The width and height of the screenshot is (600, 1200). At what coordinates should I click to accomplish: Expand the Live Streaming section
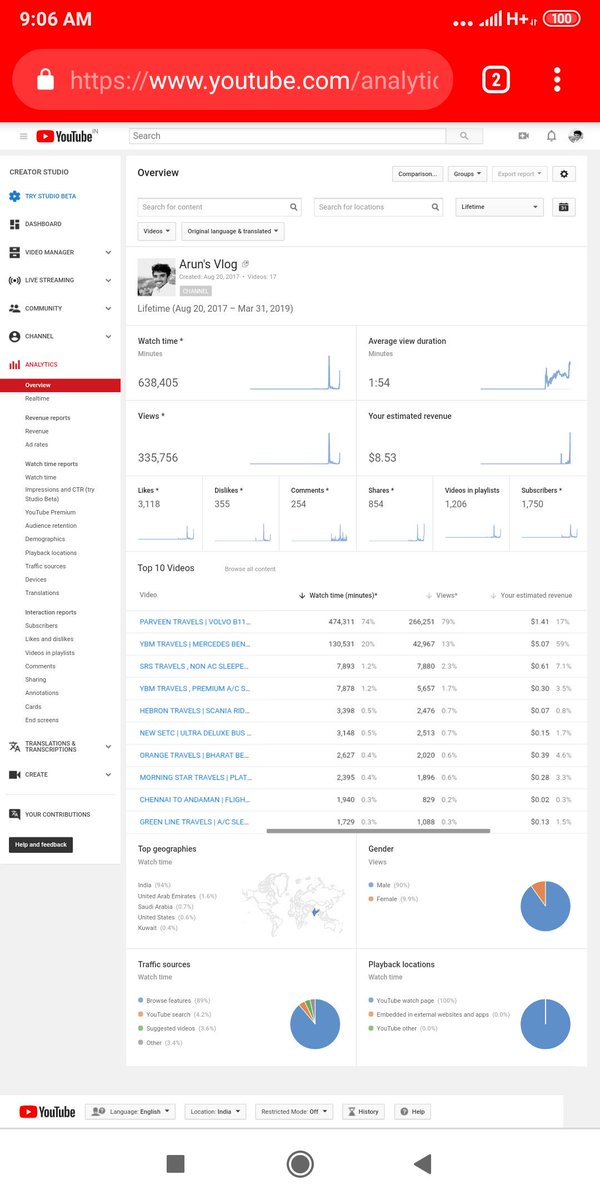(108, 280)
